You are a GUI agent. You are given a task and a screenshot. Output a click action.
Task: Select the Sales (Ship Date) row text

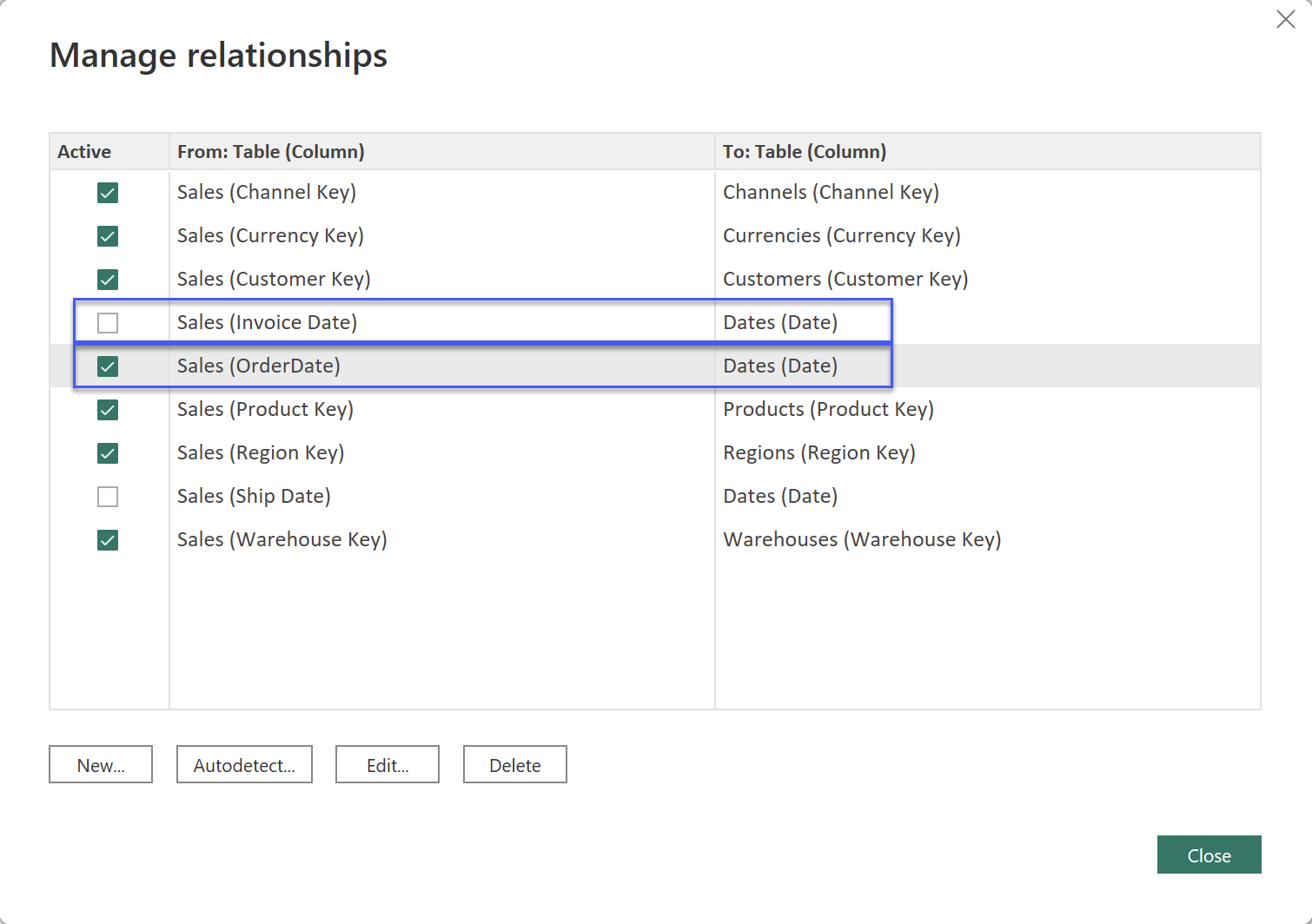254,496
